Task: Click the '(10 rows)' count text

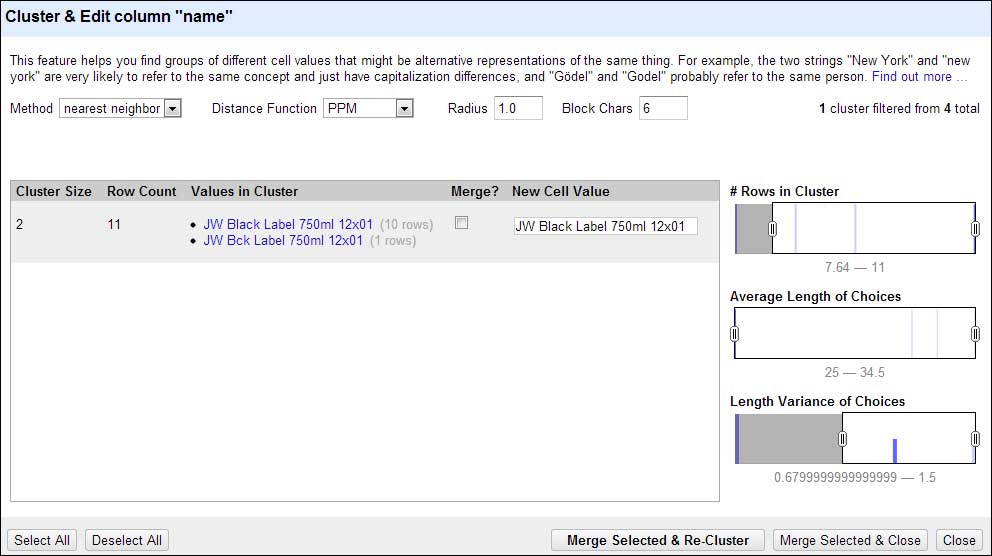Action: click(406, 225)
